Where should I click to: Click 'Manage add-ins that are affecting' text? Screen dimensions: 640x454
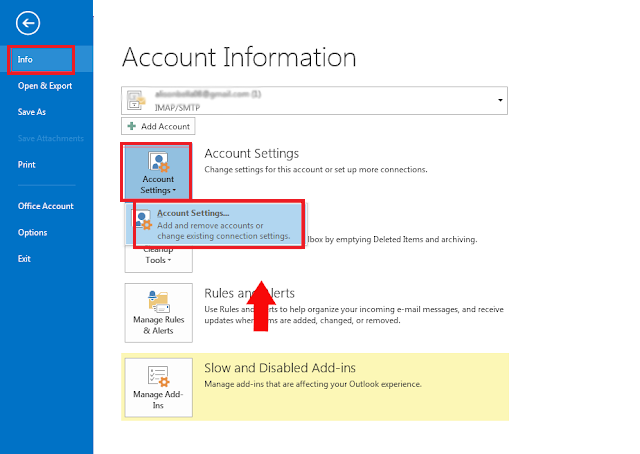click(x=313, y=384)
